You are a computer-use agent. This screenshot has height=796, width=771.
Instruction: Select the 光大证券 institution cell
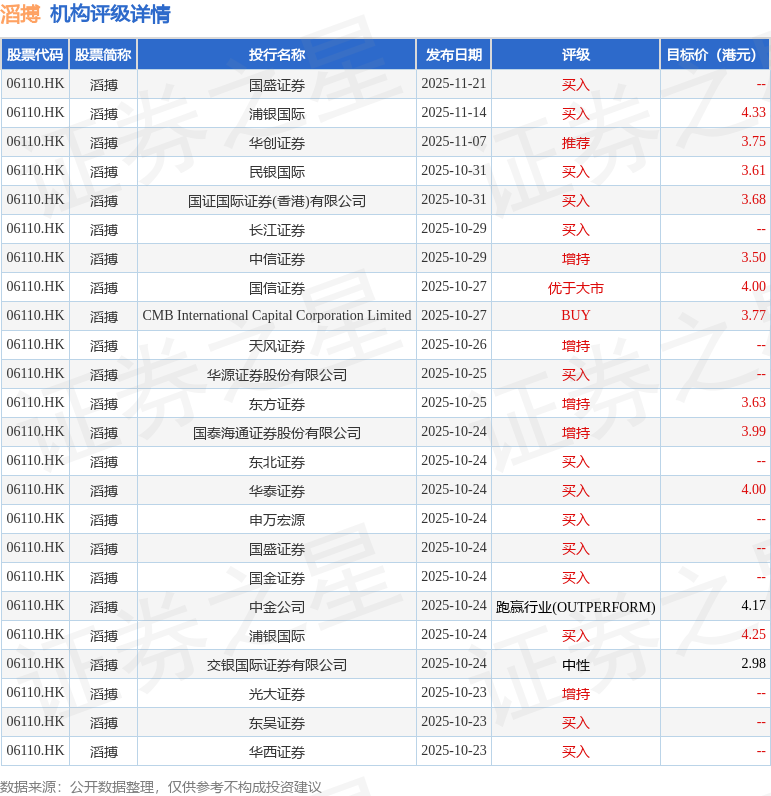click(x=277, y=694)
